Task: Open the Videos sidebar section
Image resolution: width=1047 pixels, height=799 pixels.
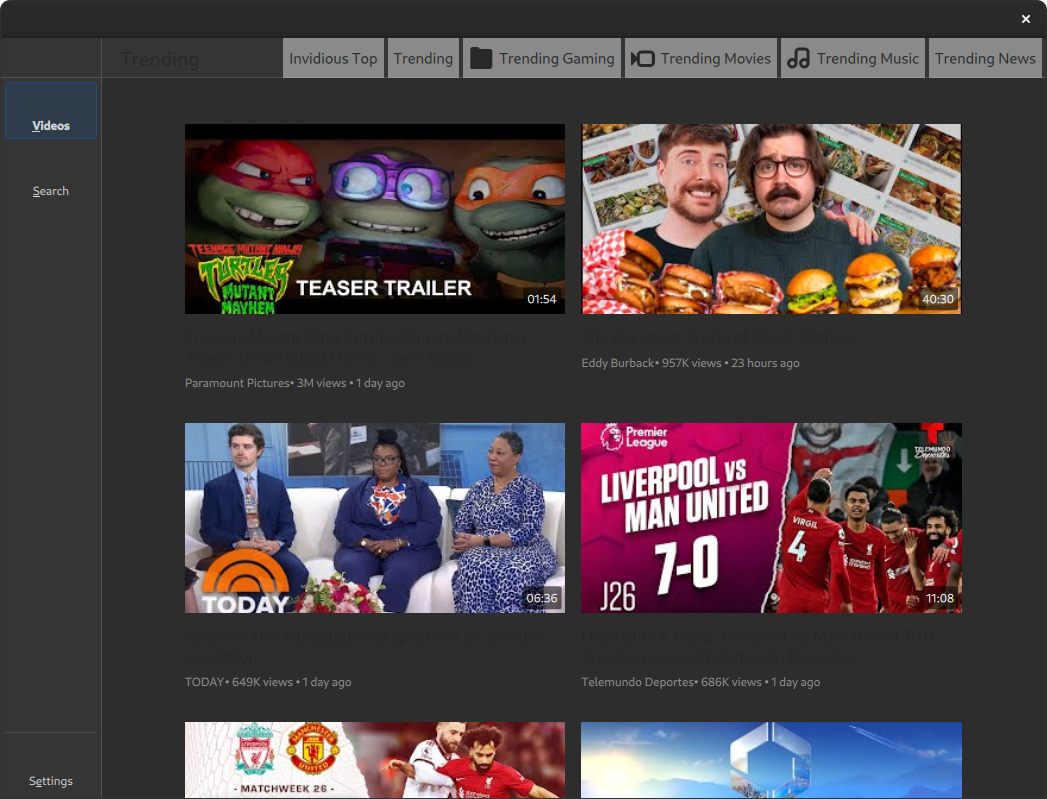Action: tap(51, 111)
